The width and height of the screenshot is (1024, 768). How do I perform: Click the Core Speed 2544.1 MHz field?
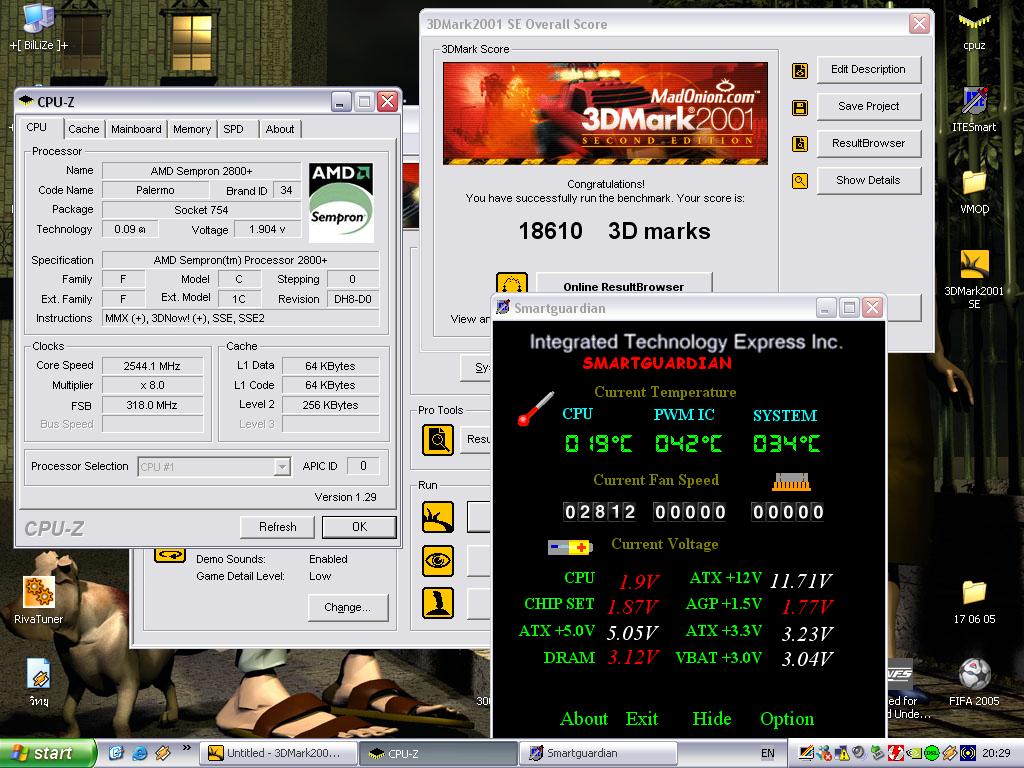[x=152, y=366]
